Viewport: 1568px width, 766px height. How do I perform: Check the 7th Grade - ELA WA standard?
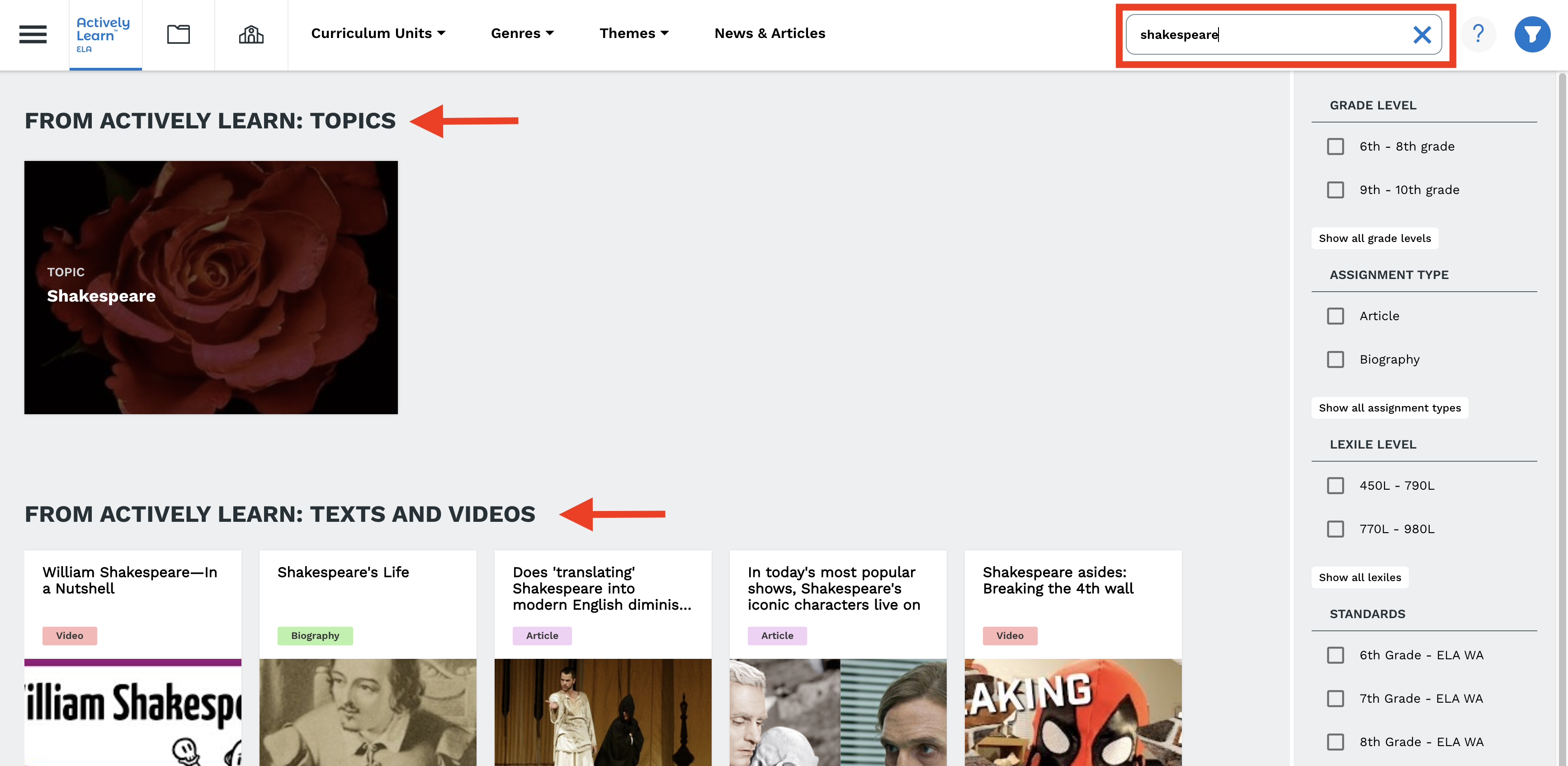(x=1336, y=699)
